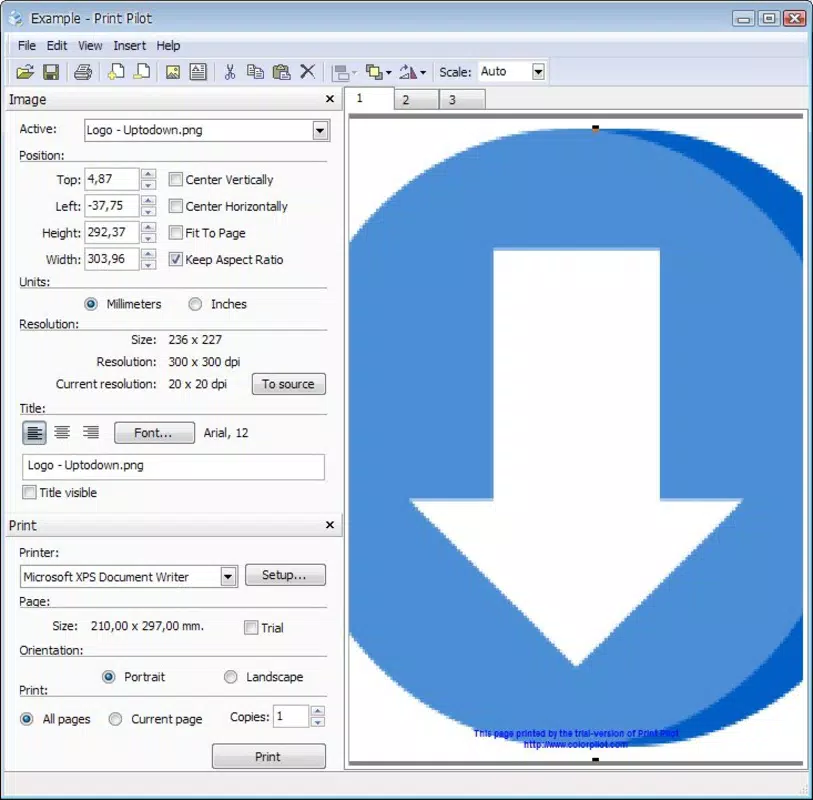Select Inches units
This screenshot has width=813, height=800.
195,304
